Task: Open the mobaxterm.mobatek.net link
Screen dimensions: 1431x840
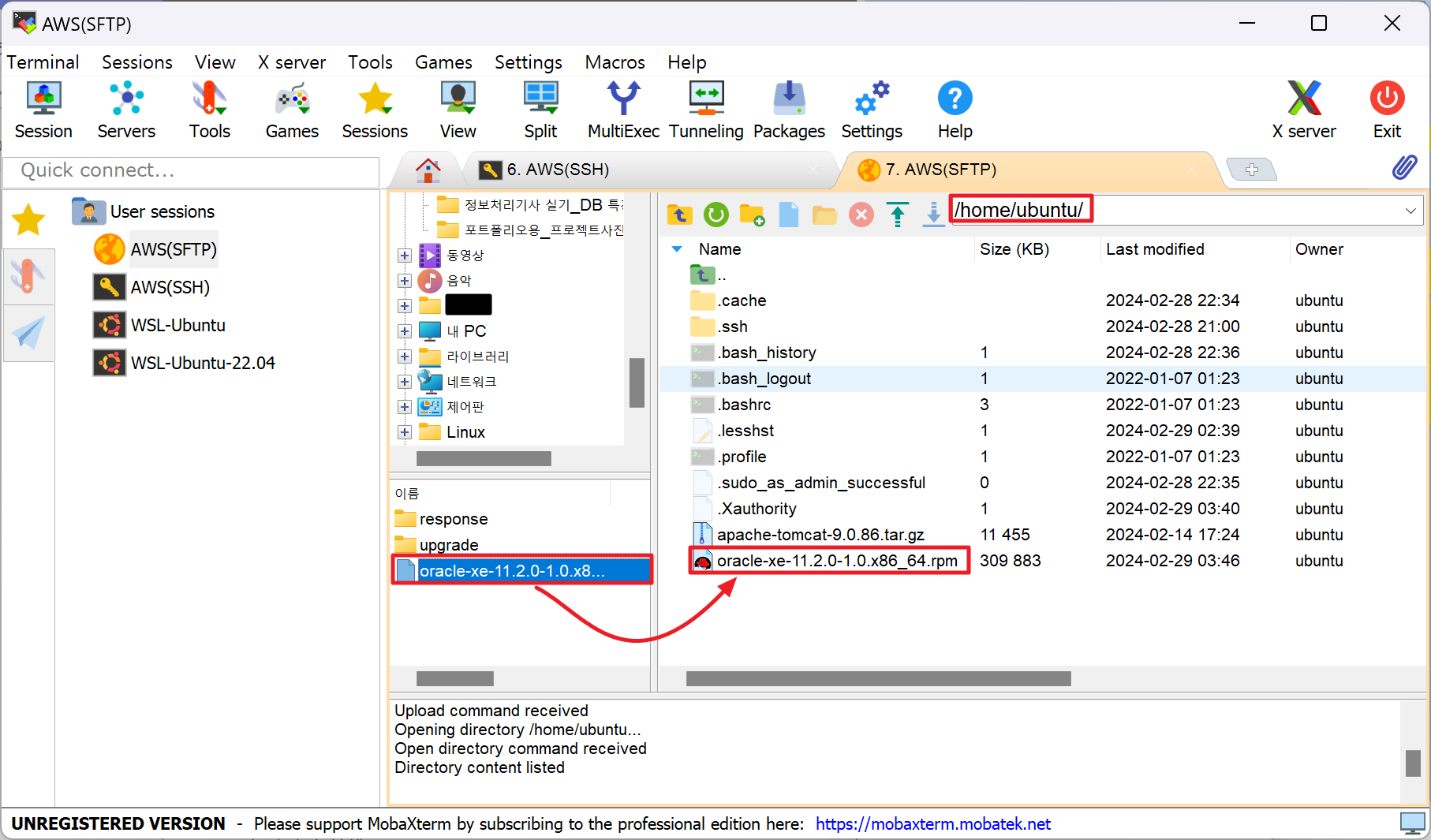Action: coord(932,824)
